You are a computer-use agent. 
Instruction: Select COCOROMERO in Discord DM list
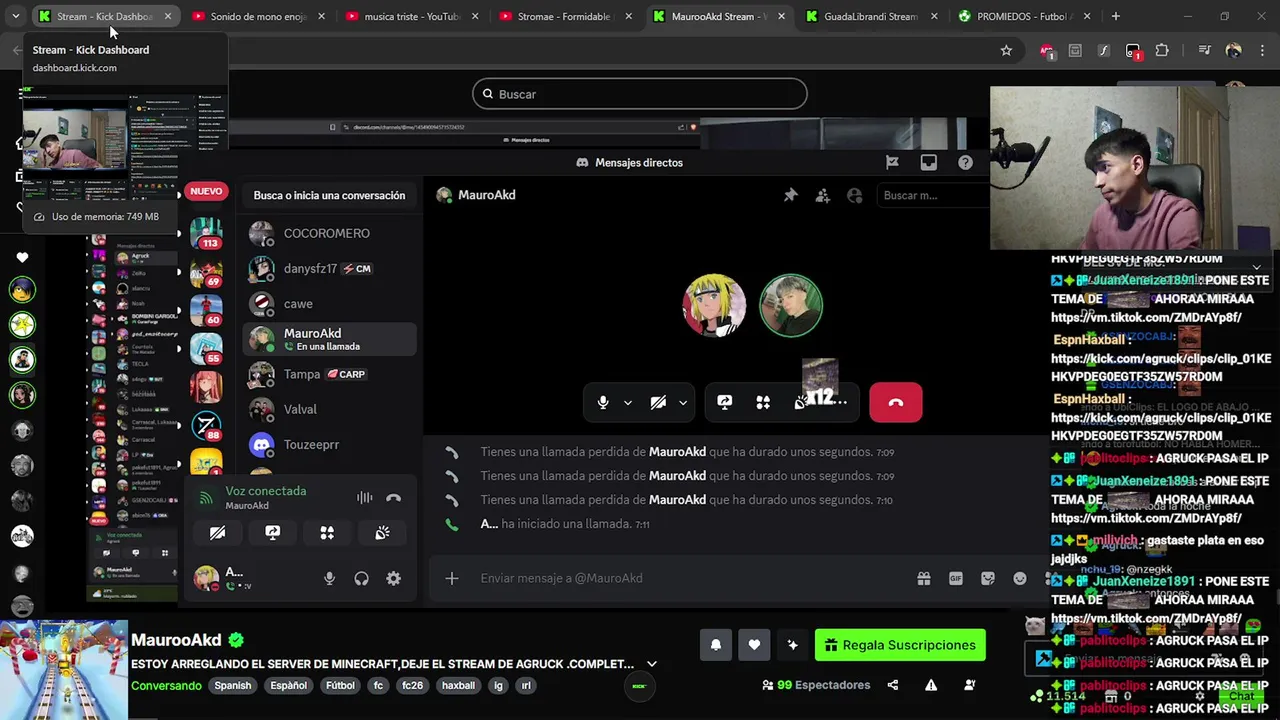coord(330,233)
